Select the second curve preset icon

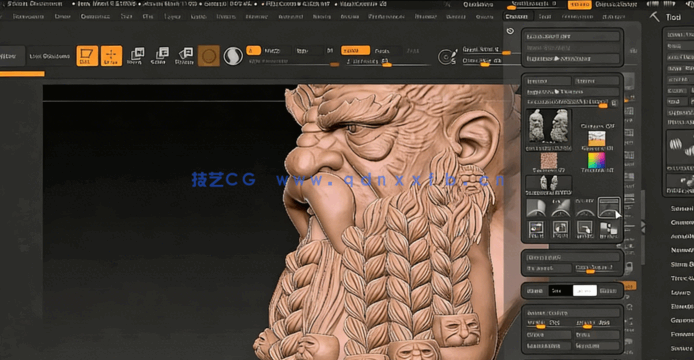pyautogui.click(x=560, y=208)
